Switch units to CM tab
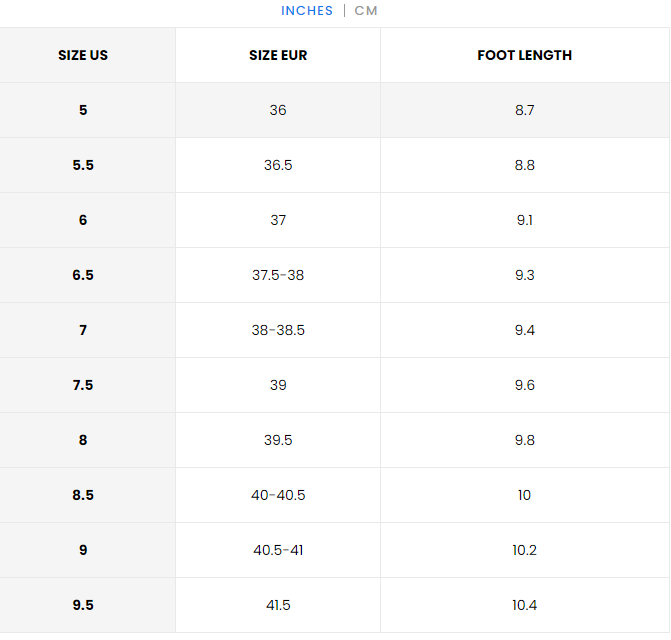Screen dimensions: 671x640 [x=366, y=11]
